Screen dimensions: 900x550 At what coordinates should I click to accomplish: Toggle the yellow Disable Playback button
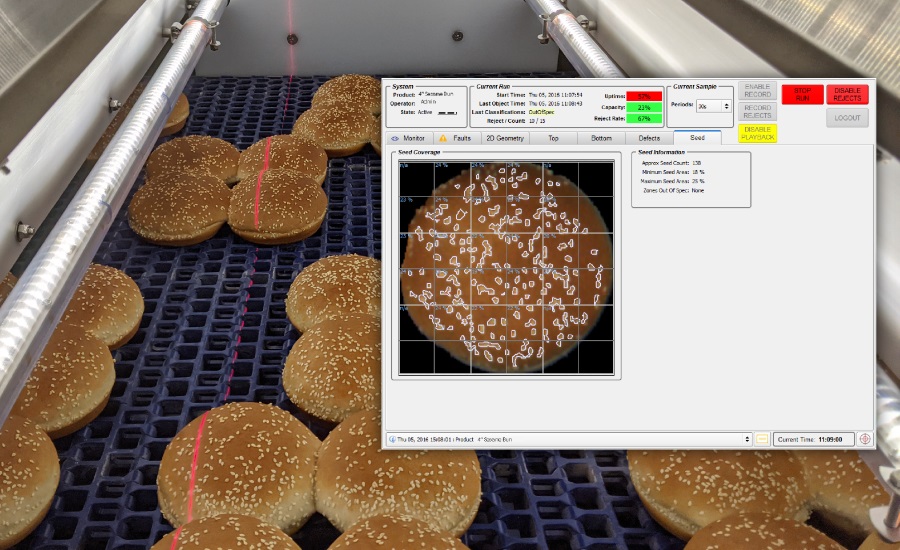[x=757, y=133]
